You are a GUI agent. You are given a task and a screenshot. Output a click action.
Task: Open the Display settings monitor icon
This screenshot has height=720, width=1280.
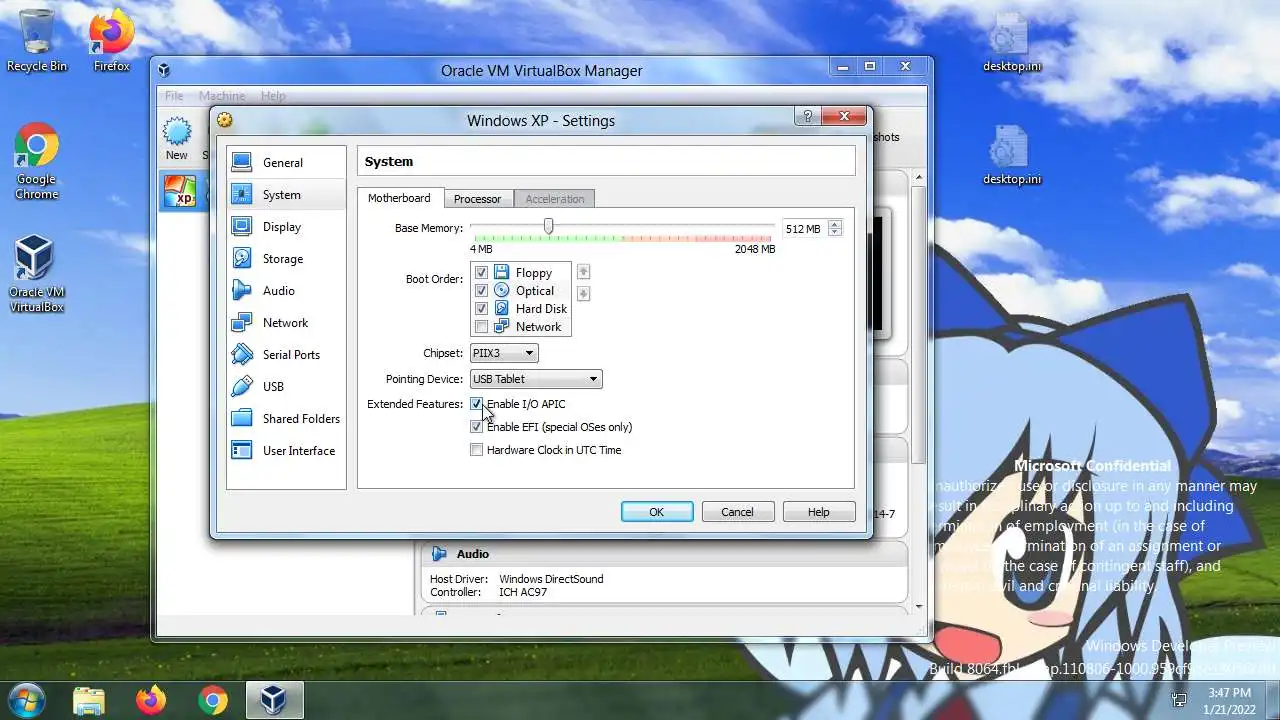click(242, 226)
